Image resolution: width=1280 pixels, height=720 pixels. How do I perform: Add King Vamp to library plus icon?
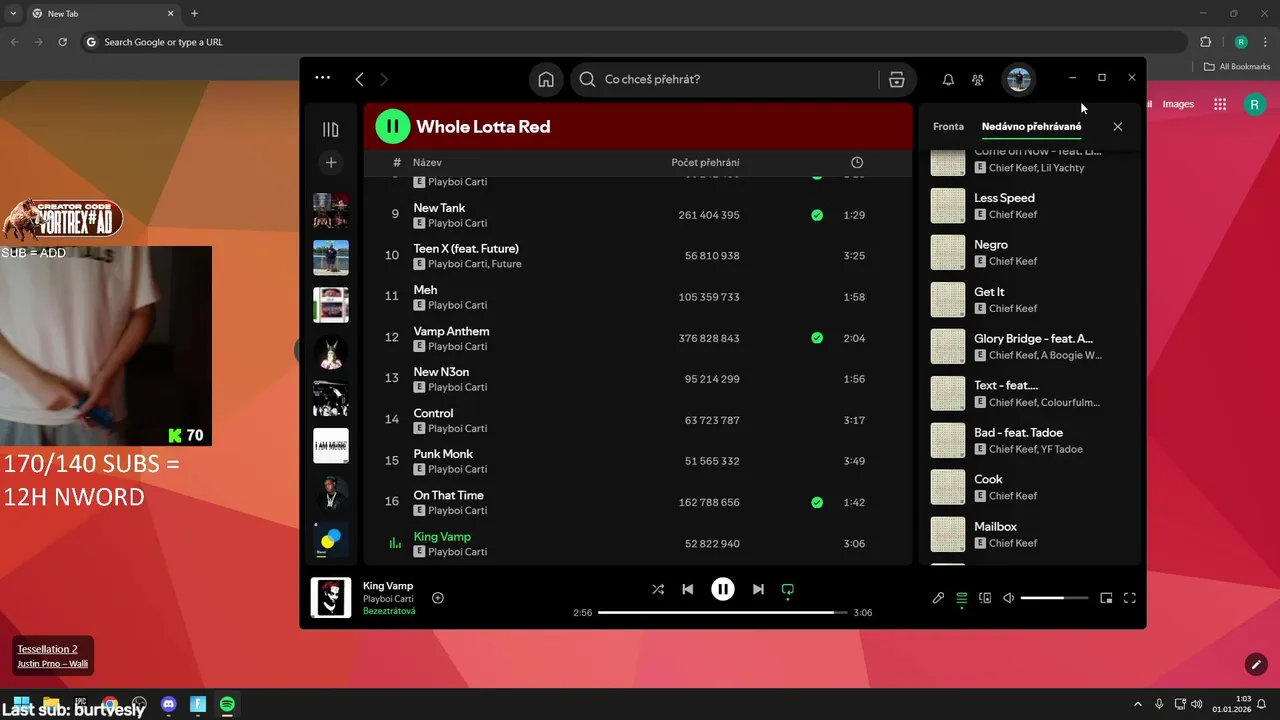click(438, 598)
